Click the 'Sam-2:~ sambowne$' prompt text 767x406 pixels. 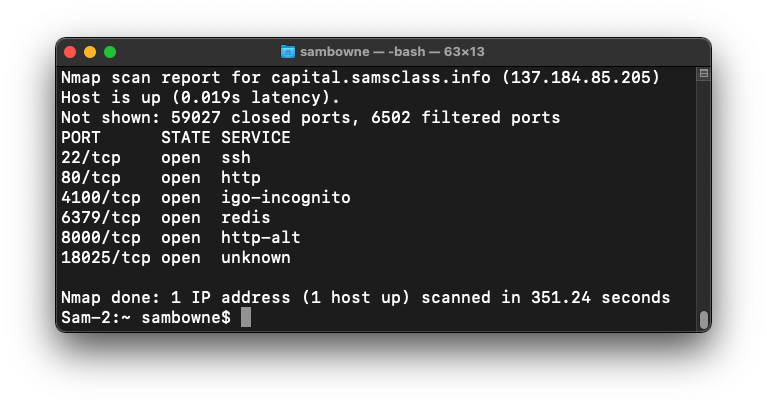(x=146, y=318)
